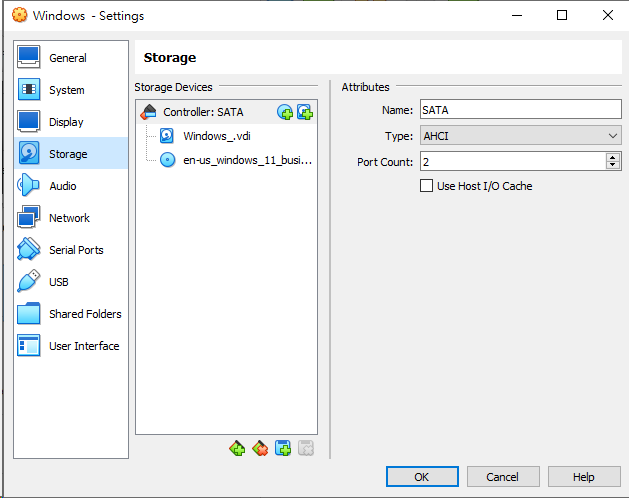
Task: Click the add new storage controller icon
Action: point(237,449)
